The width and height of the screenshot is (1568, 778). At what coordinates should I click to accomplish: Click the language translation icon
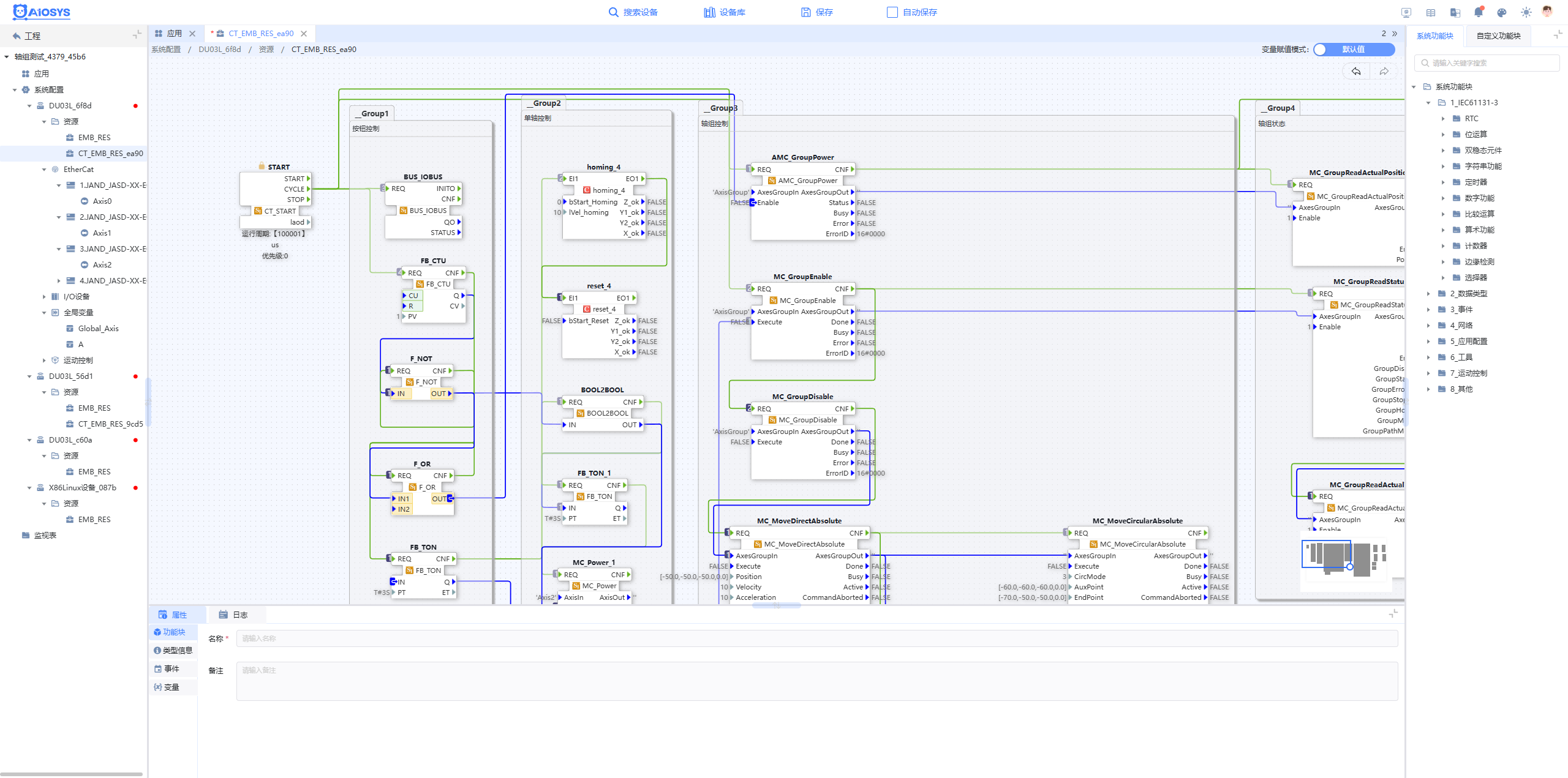point(1455,12)
